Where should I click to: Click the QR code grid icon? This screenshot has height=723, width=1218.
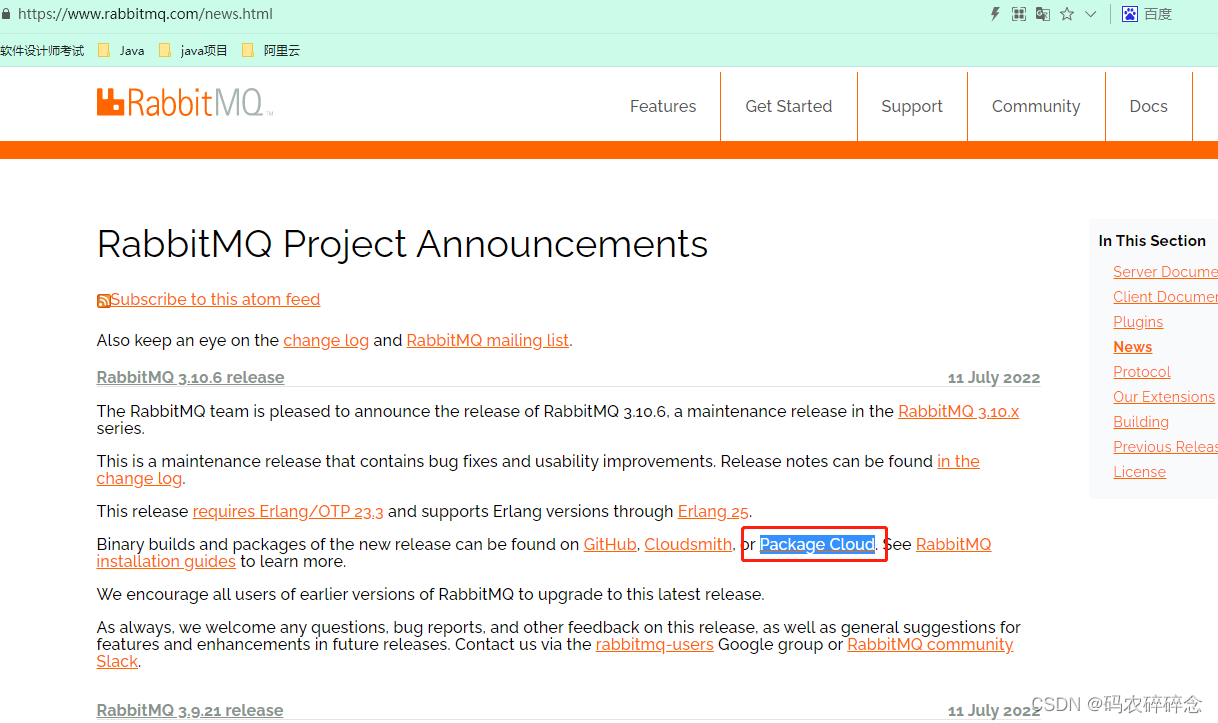click(x=1019, y=14)
